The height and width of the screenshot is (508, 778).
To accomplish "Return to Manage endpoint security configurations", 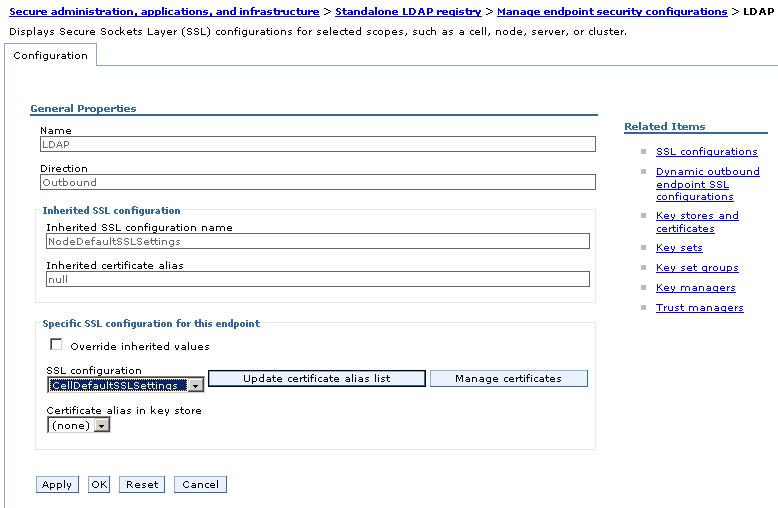I will click(x=612, y=11).
